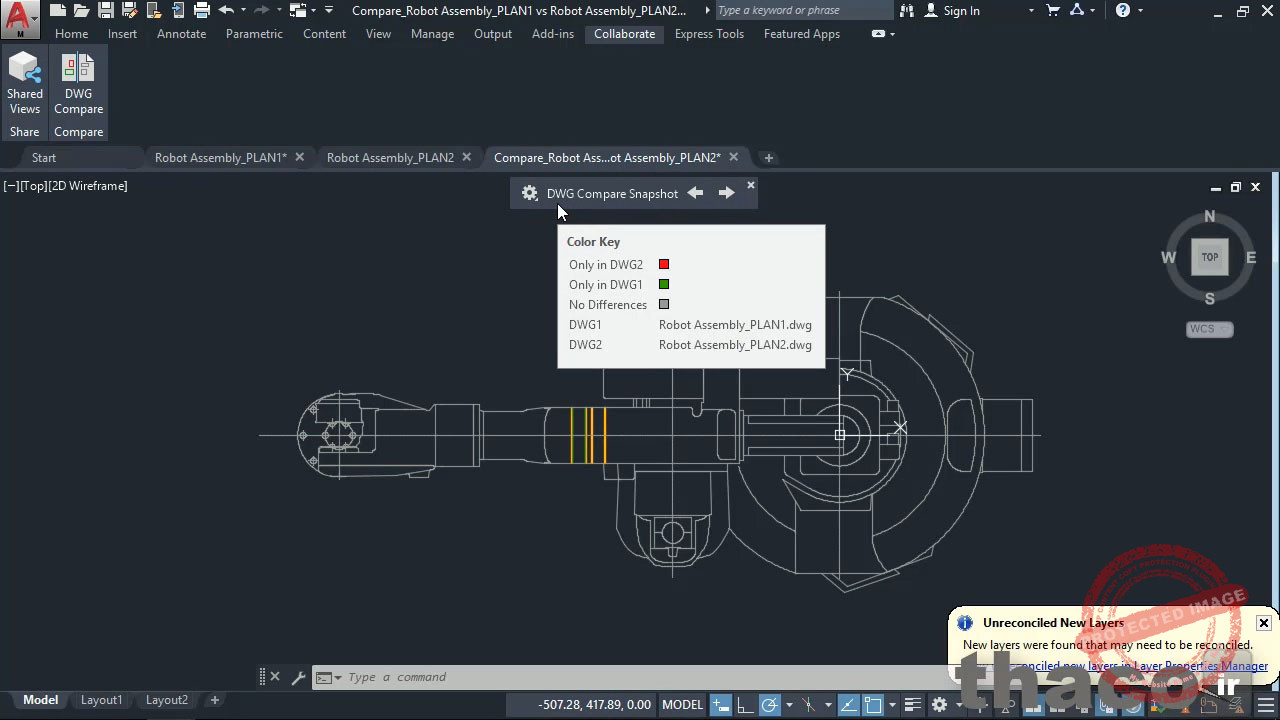Open the Insert ribbon tab
The image size is (1280, 720).
click(123, 34)
